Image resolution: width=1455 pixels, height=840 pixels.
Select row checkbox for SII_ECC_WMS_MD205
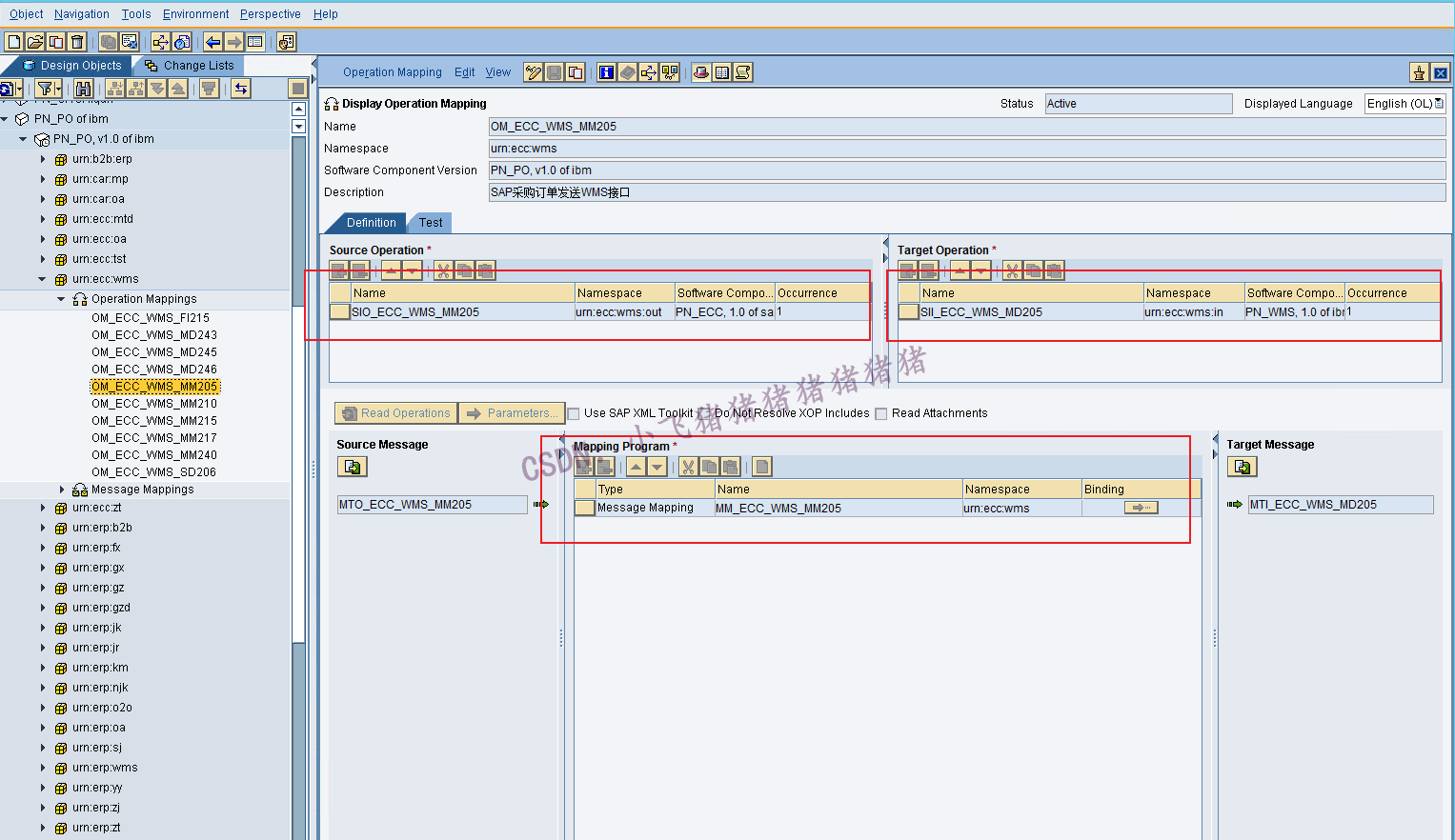[x=908, y=311]
